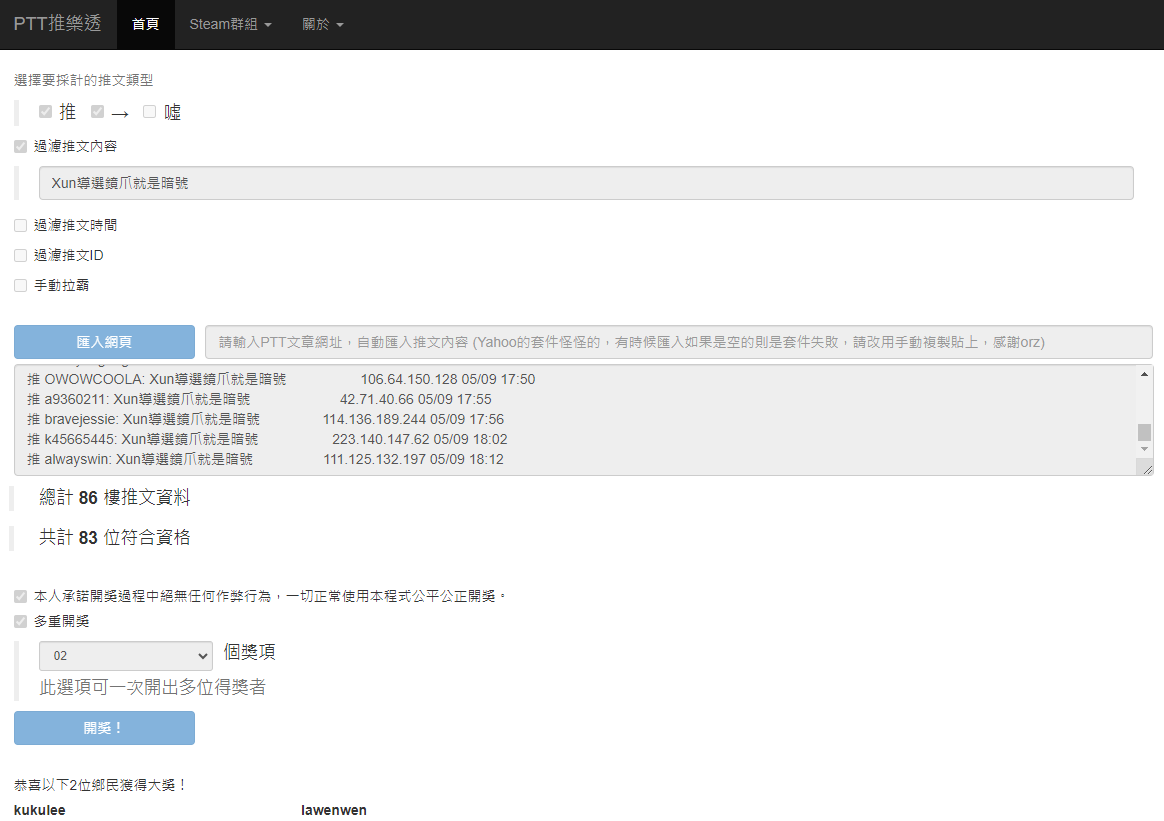The width and height of the screenshot is (1164, 821).
Task: Click the 共計 83 位符合資格 summary
Action: point(114,537)
